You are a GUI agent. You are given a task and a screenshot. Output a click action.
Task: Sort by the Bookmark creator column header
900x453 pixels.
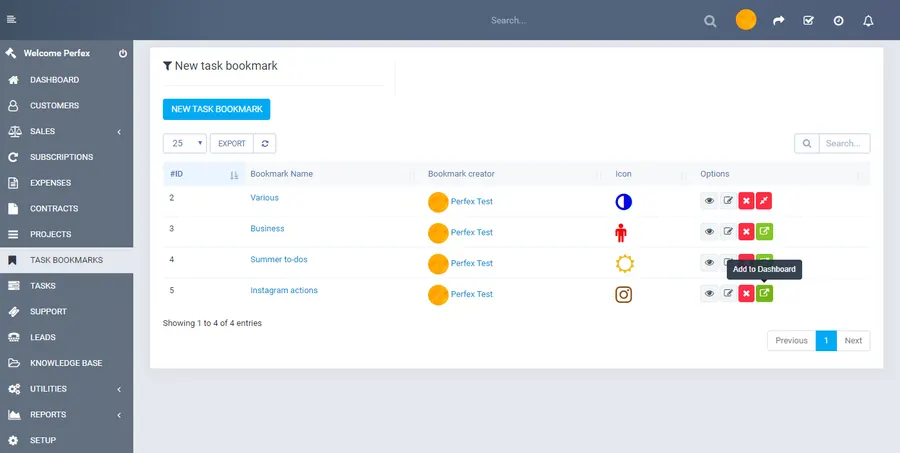[x=461, y=174]
